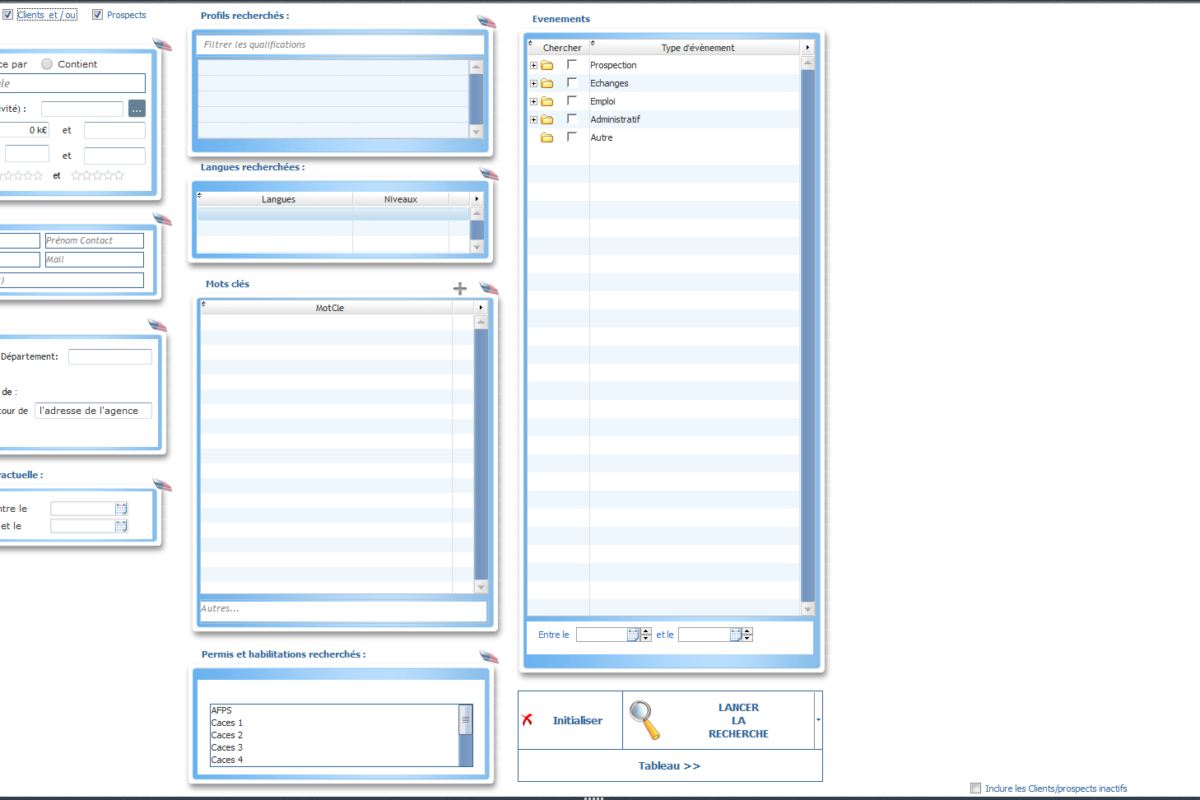Check the Echanges event checkbox
The height and width of the screenshot is (800, 1200).
pyautogui.click(x=572, y=83)
